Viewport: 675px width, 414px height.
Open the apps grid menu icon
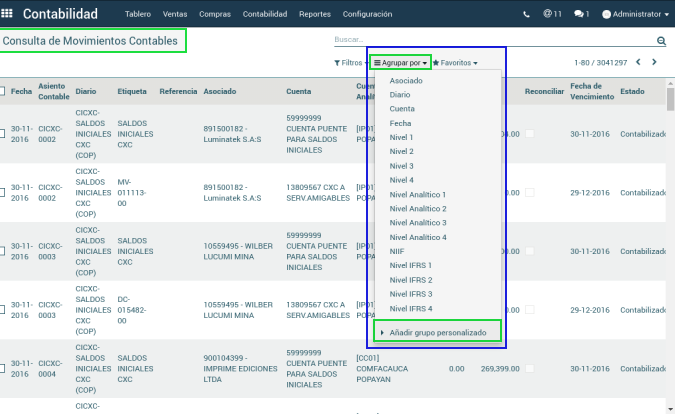tap(9, 15)
